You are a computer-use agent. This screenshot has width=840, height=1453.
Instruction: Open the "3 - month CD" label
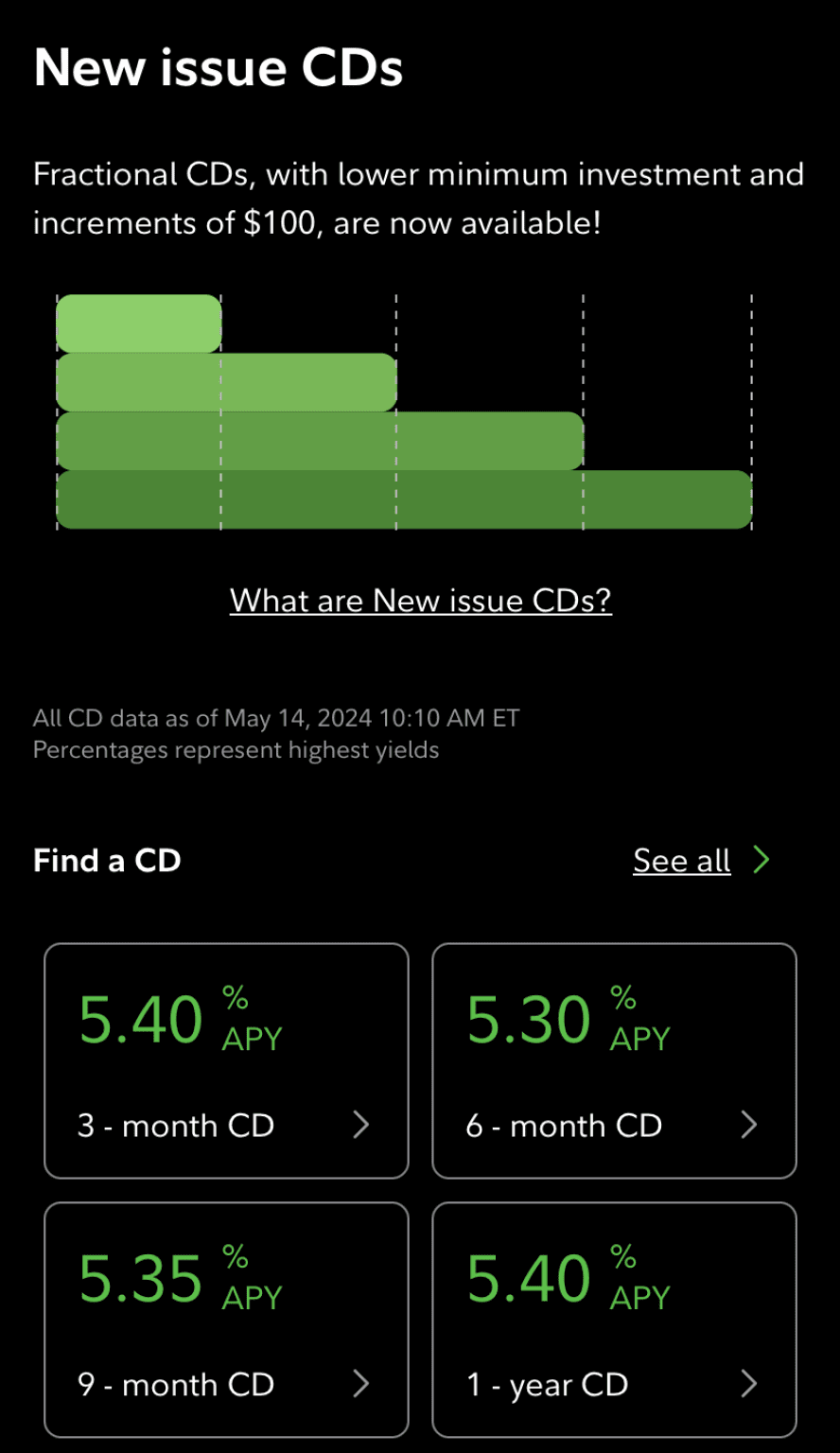[176, 1126]
